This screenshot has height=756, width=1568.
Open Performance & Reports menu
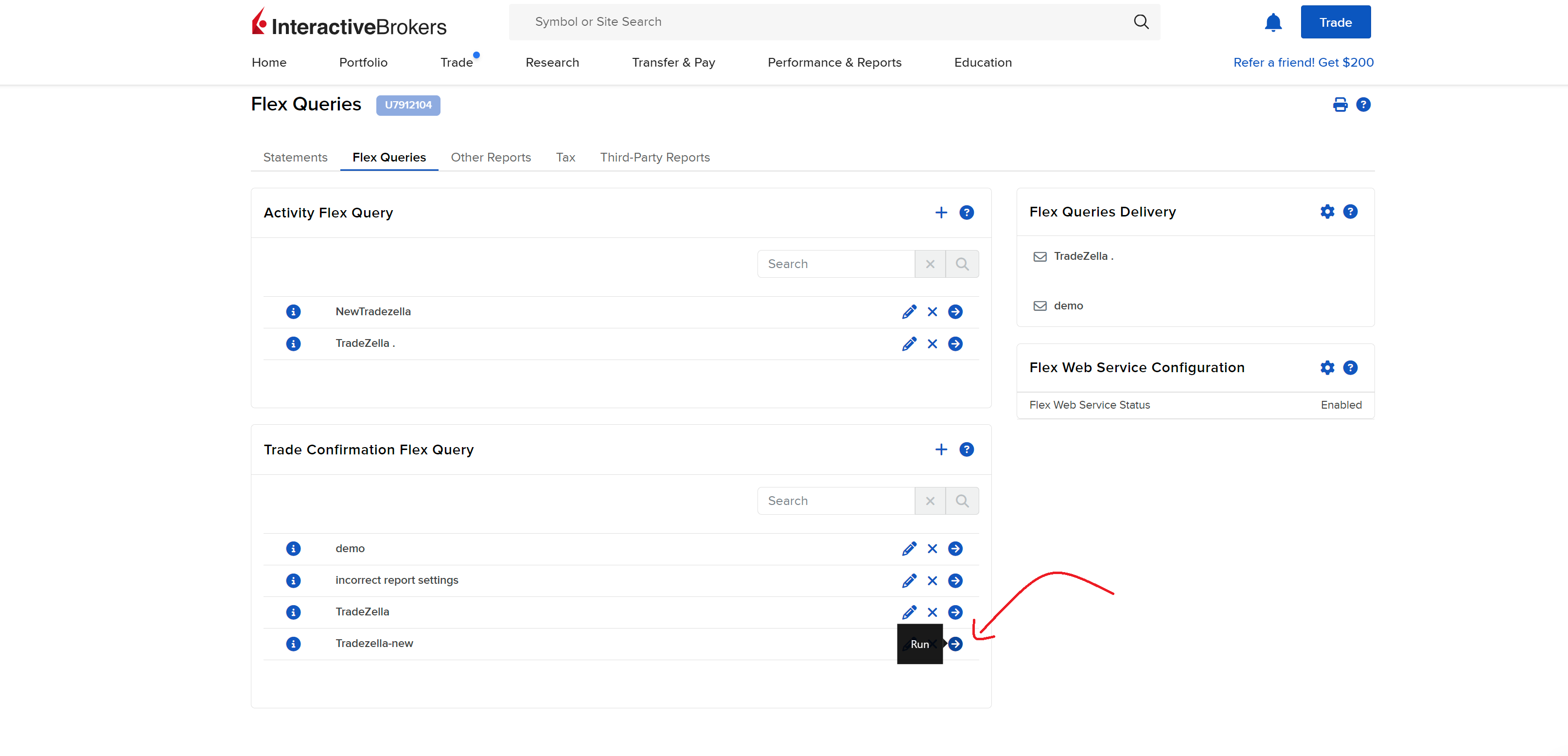tap(834, 62)
